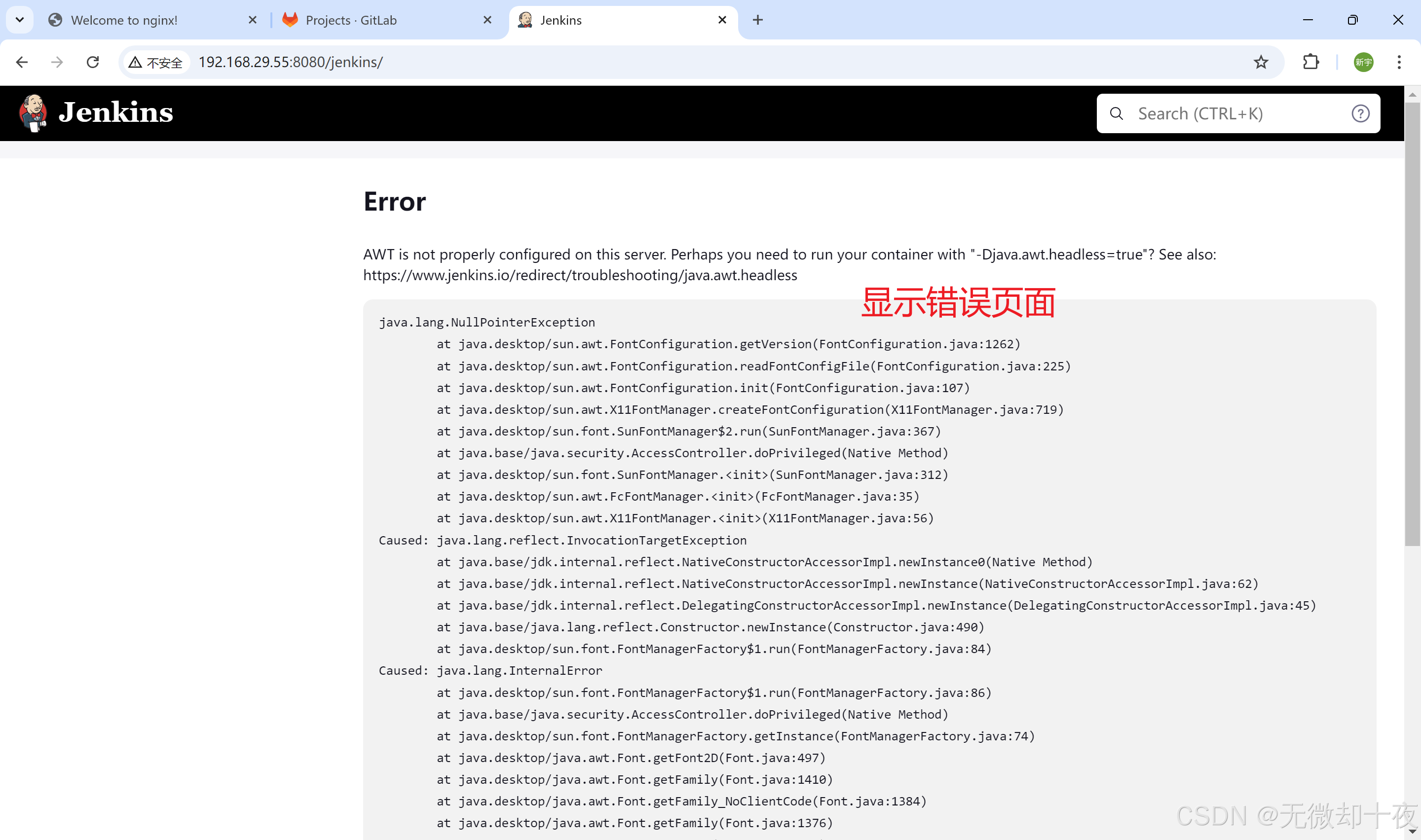Viewport: 1421px width, 840px height.
Task: Click the Jenkins title text in header
Action: [116, 112]
